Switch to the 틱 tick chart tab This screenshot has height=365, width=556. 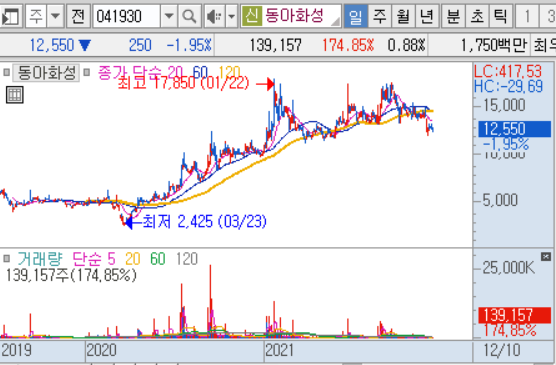point(500,16)
